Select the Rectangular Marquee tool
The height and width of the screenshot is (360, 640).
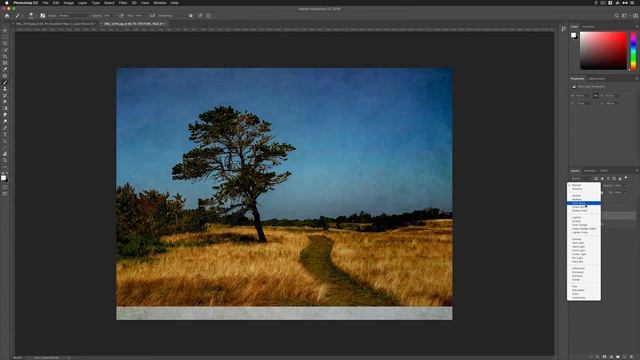[x=5, y=37]
